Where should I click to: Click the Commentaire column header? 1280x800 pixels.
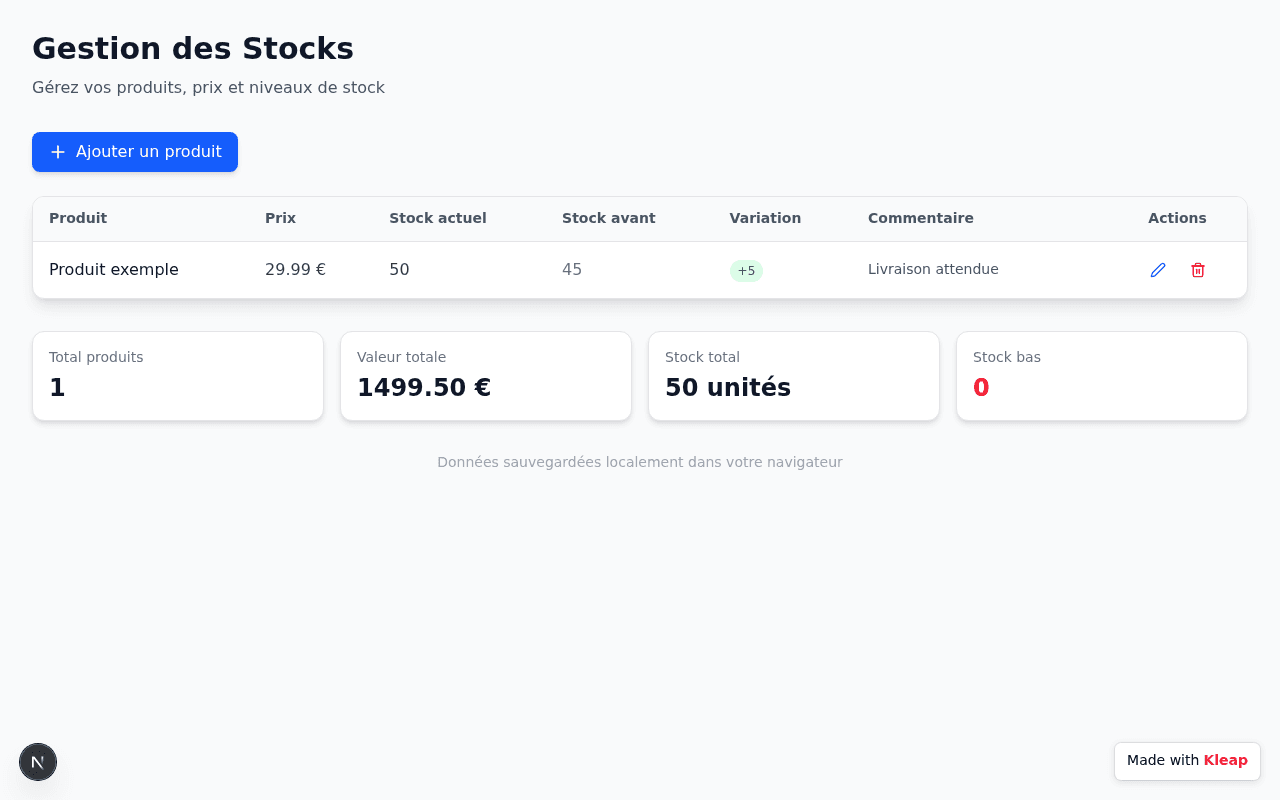(921, 218)
